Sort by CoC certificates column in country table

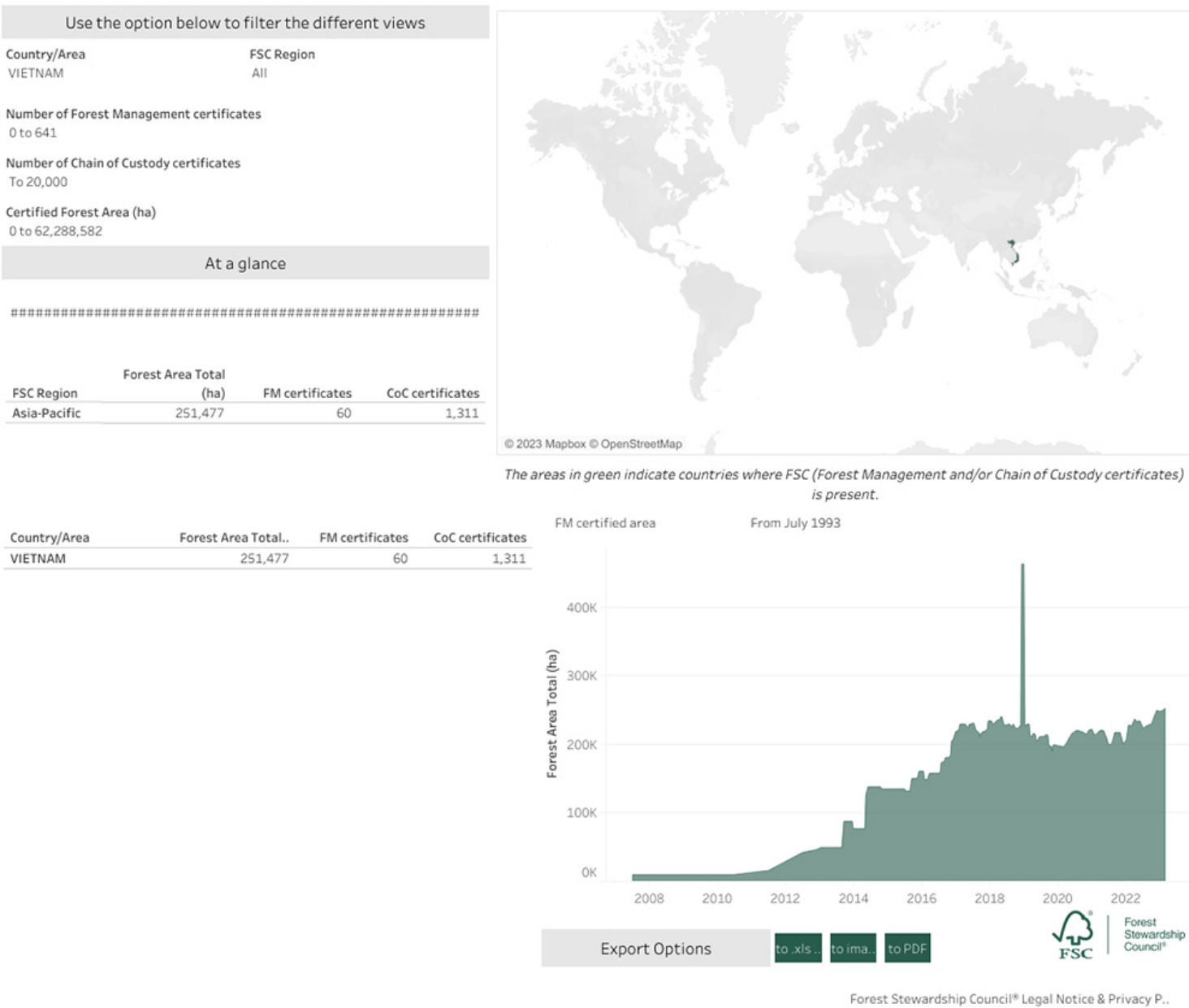[x=480, y=538]
